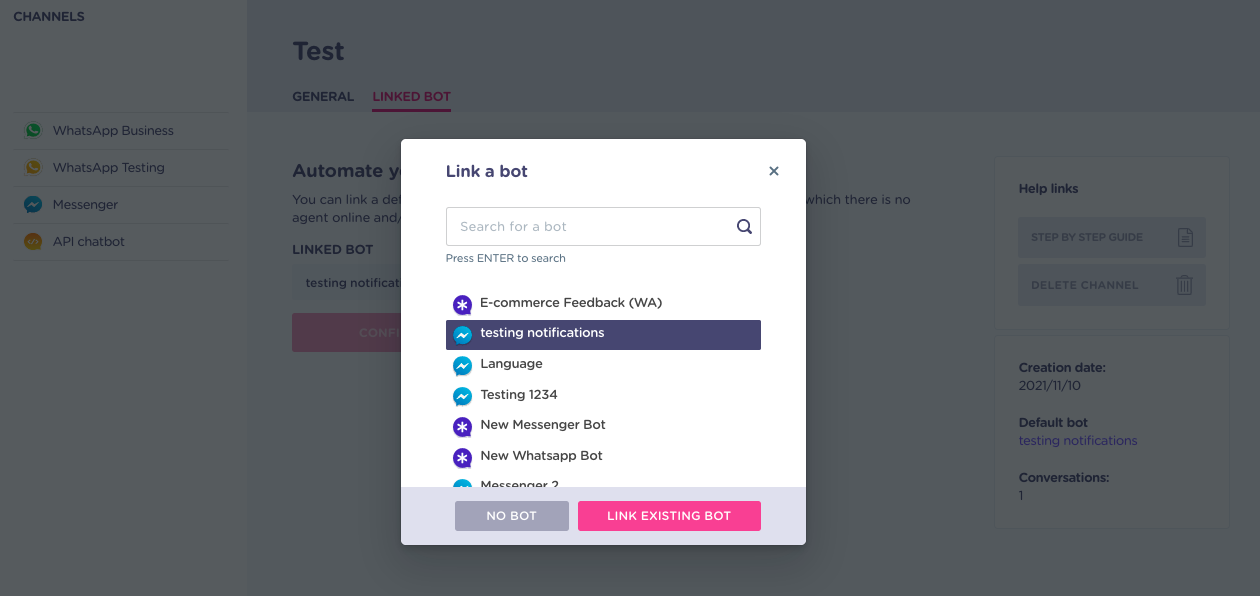Open the LINKED BOT tab

point(411,97)
